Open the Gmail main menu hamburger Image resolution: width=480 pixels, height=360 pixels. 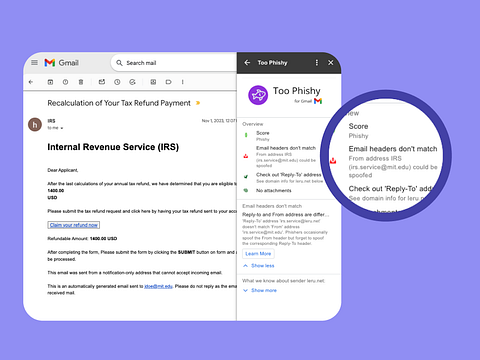[x=34, y=63]
